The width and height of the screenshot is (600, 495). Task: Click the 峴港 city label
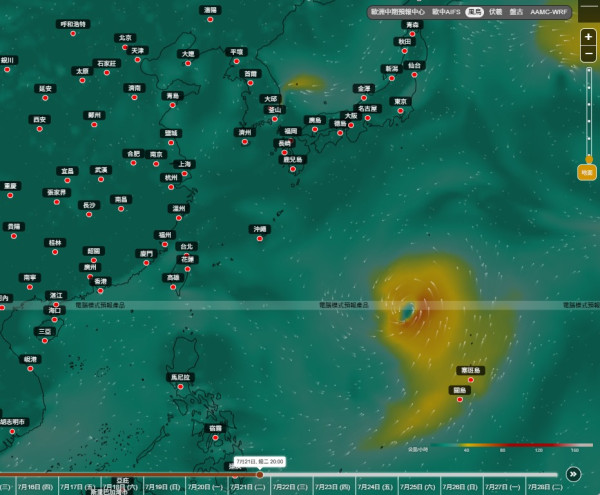point(30,359)
